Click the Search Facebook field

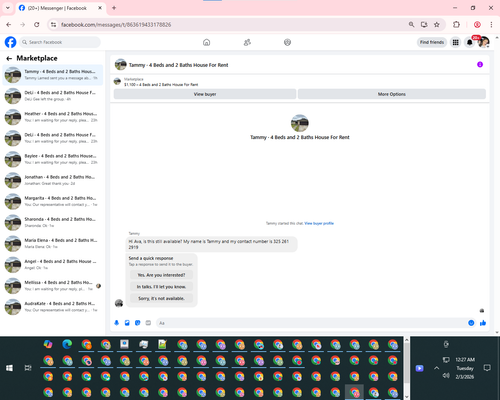(60, 42)
